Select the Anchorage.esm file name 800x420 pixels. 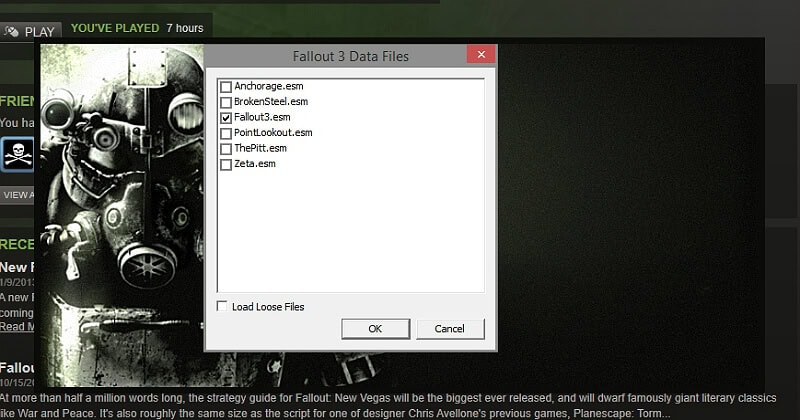click(x=269, y=86)
